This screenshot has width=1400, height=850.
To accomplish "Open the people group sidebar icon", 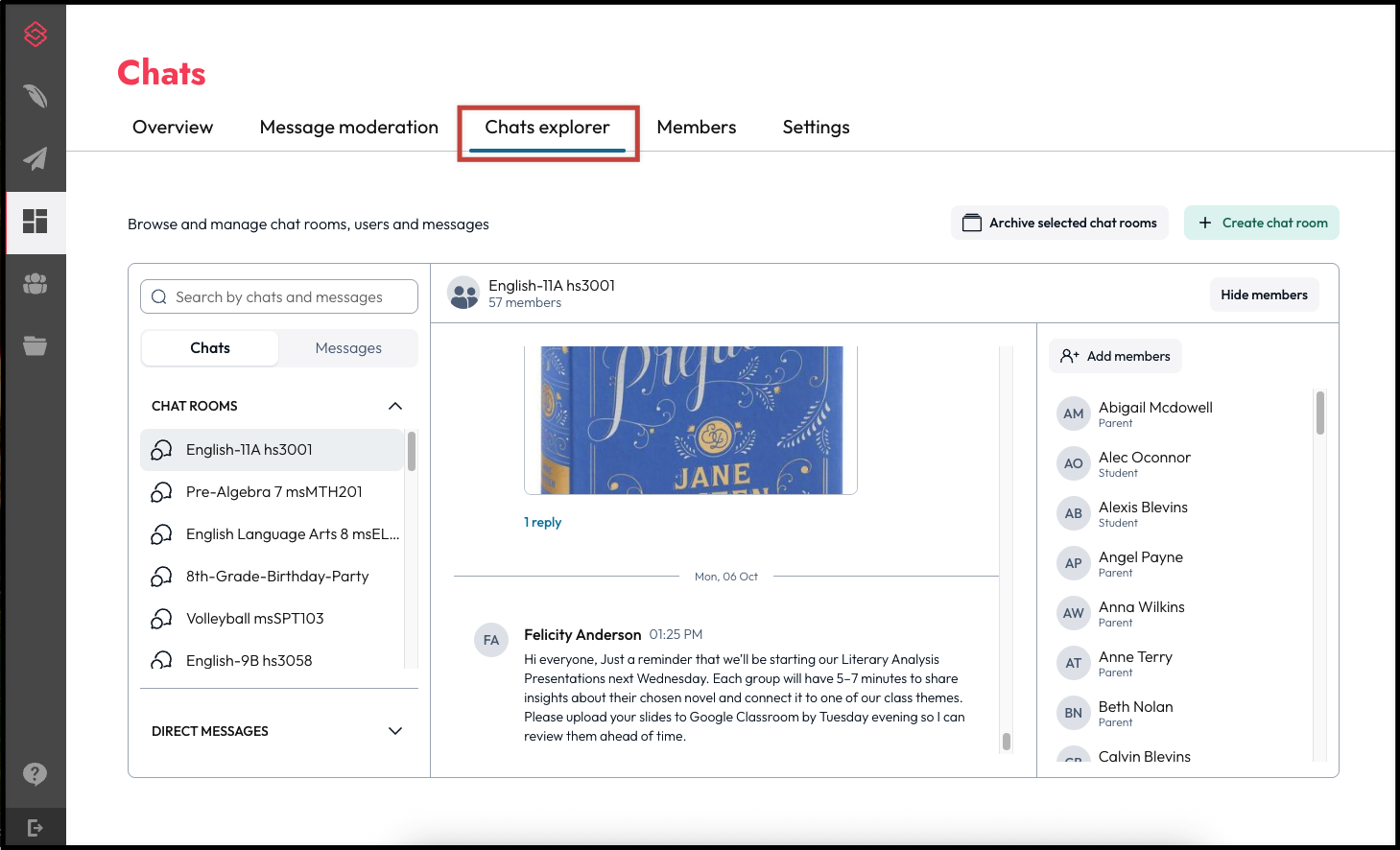I will [36, 284].
